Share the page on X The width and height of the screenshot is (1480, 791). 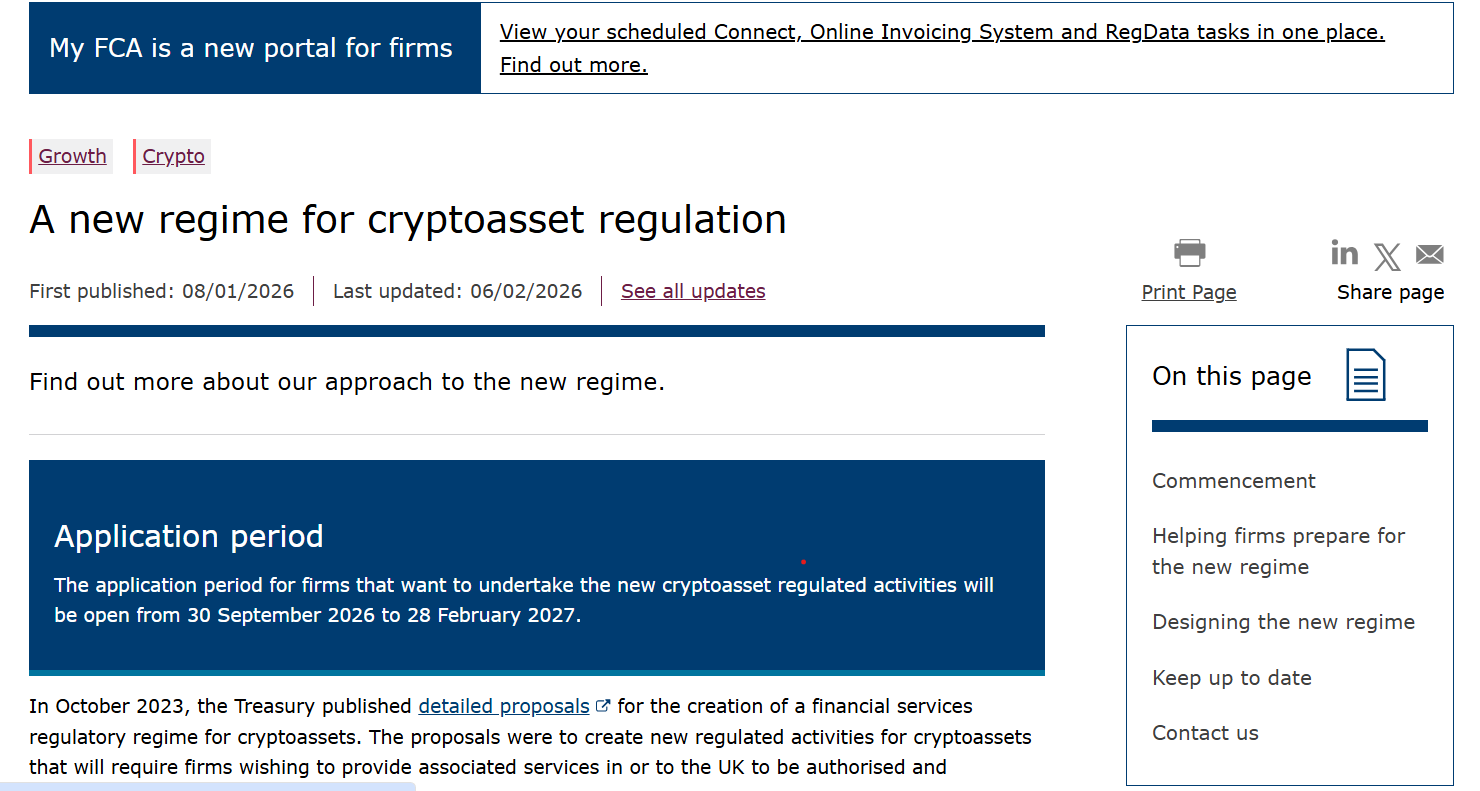coord(1387,256)
